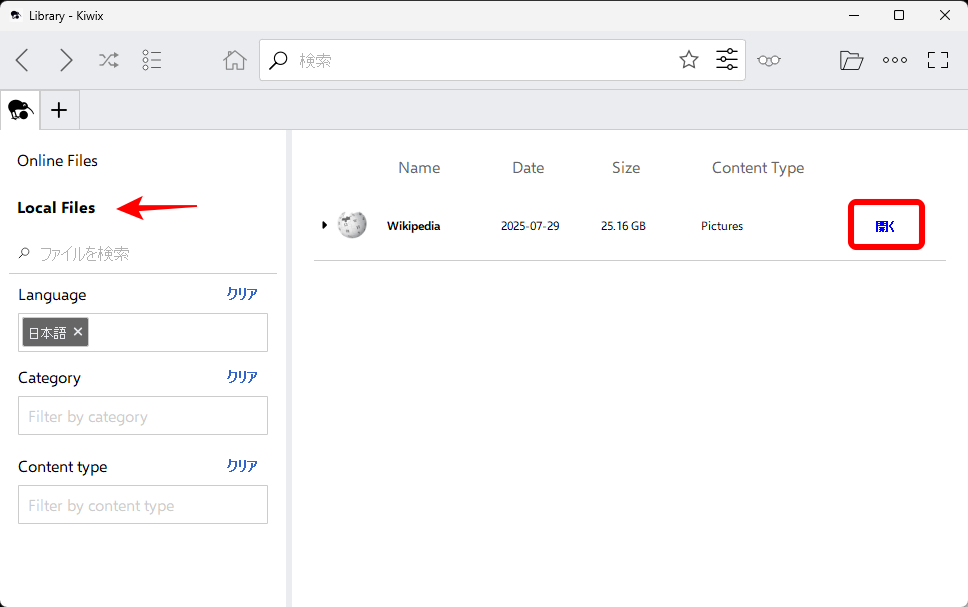The width and height of the screenshot is (968, 607).
Task: Bookmark with the star icon
Action: [689, 60]
